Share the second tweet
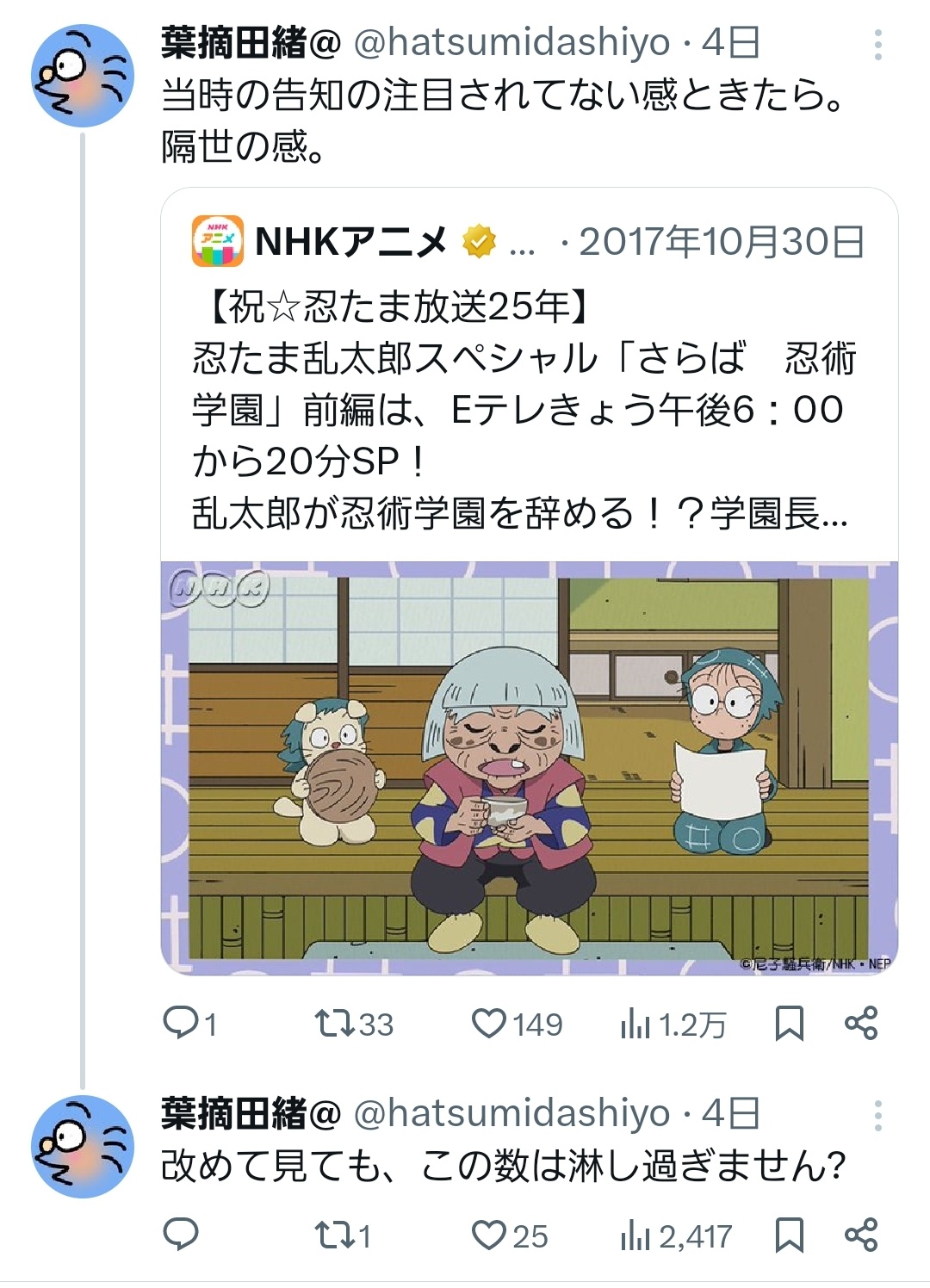 pyautogui.click(x=860, y=1235)
